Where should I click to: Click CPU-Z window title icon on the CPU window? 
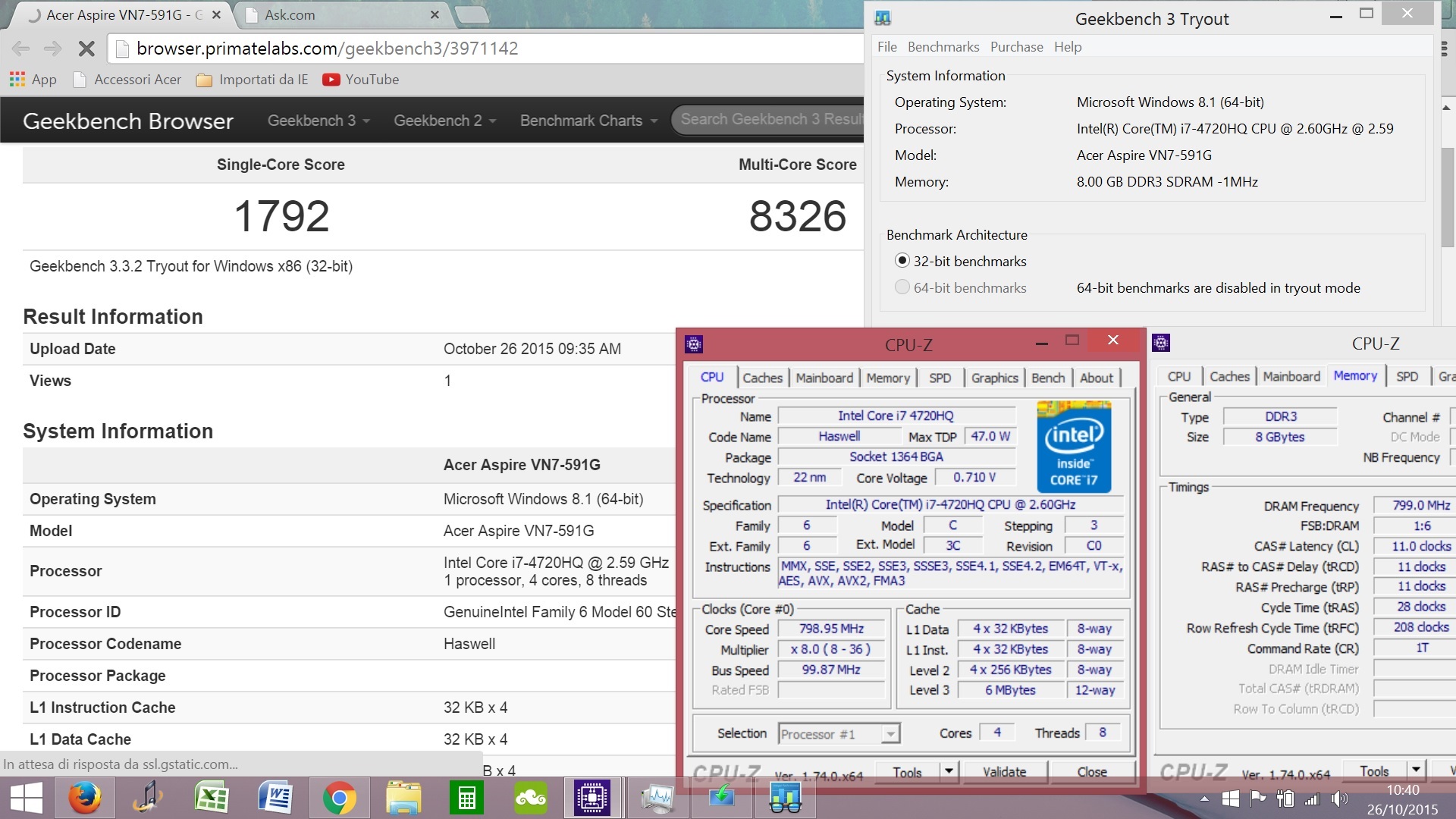coord(693,345)
